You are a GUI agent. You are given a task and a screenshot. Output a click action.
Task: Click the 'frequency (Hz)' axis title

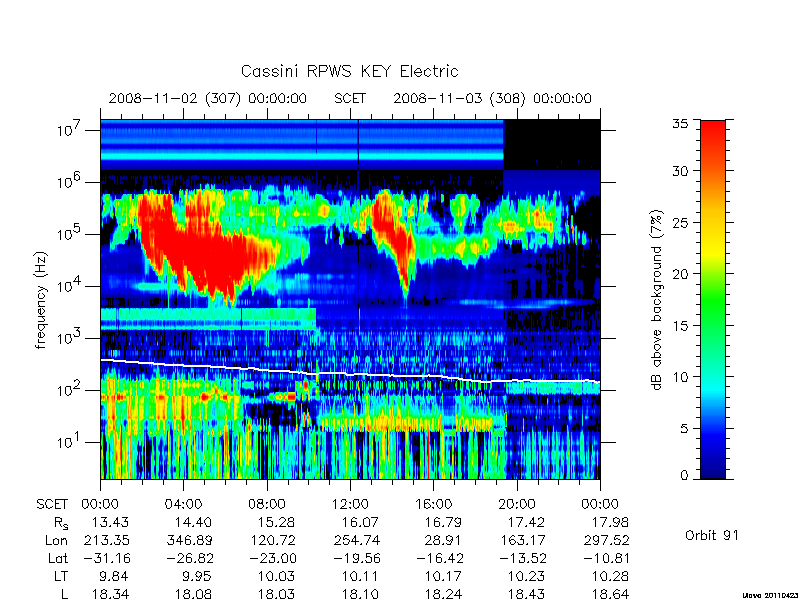(x=41, y=300)
